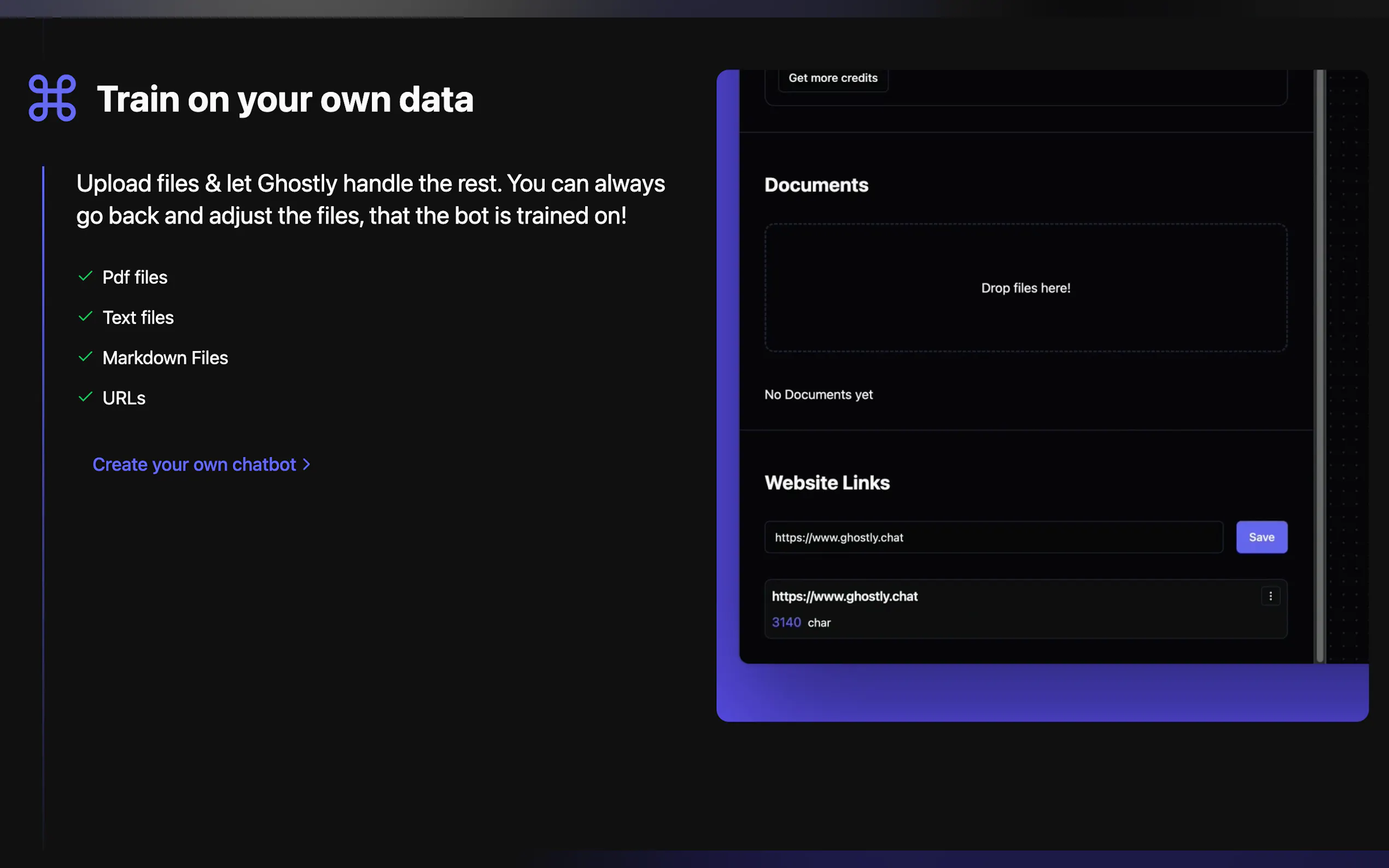Click green checkmark next to Markdown Files
1389x868 pixels.
coord(85,357)
